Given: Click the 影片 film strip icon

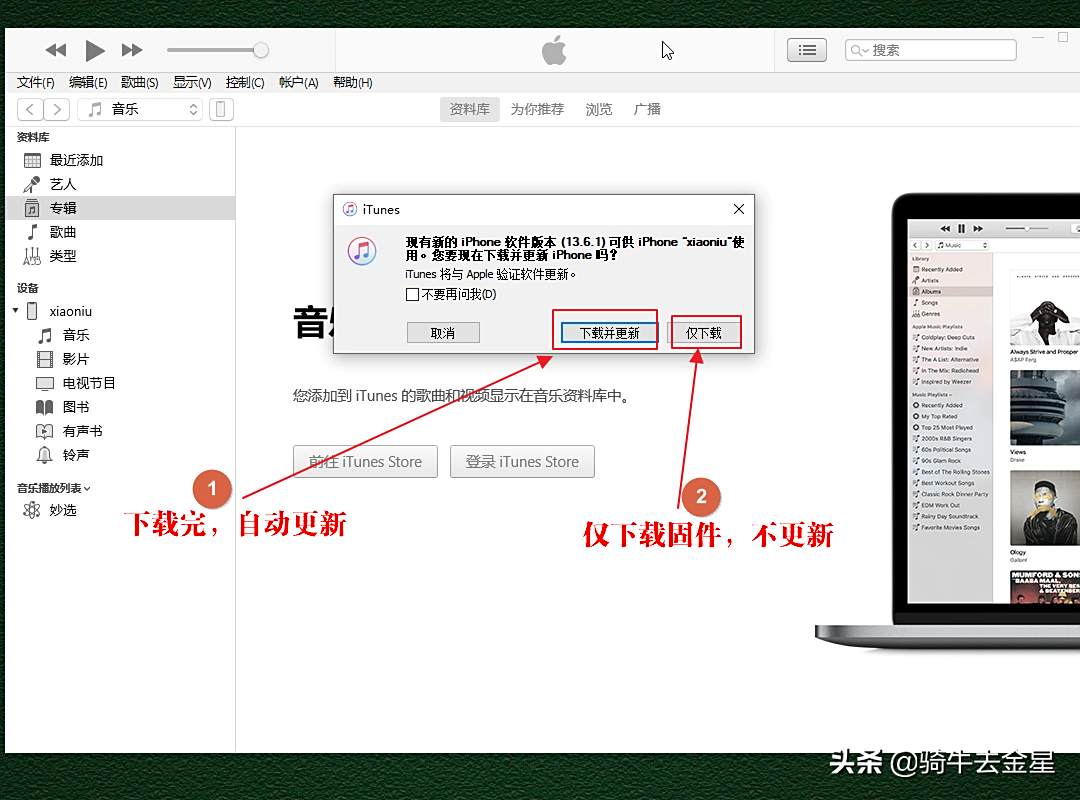Looking at the screenshot, I should [44, 359].
